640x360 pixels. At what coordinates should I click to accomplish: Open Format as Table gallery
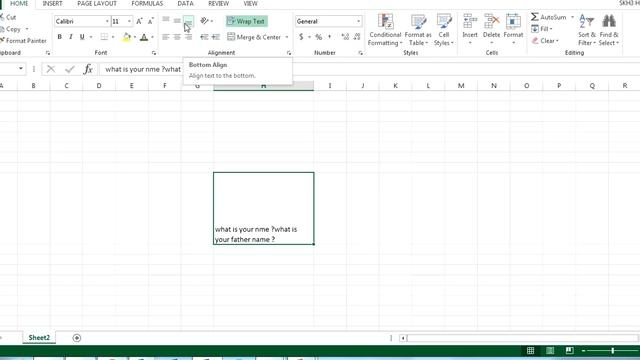click(418, 29)
